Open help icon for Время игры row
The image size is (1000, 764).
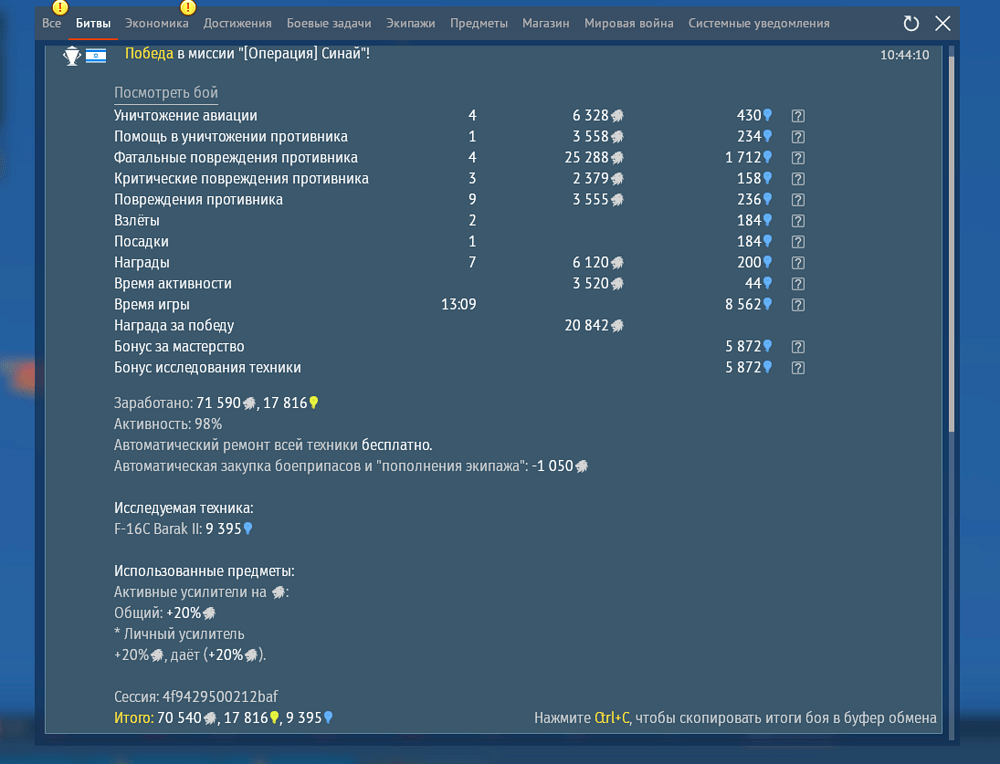coord(798,305)
